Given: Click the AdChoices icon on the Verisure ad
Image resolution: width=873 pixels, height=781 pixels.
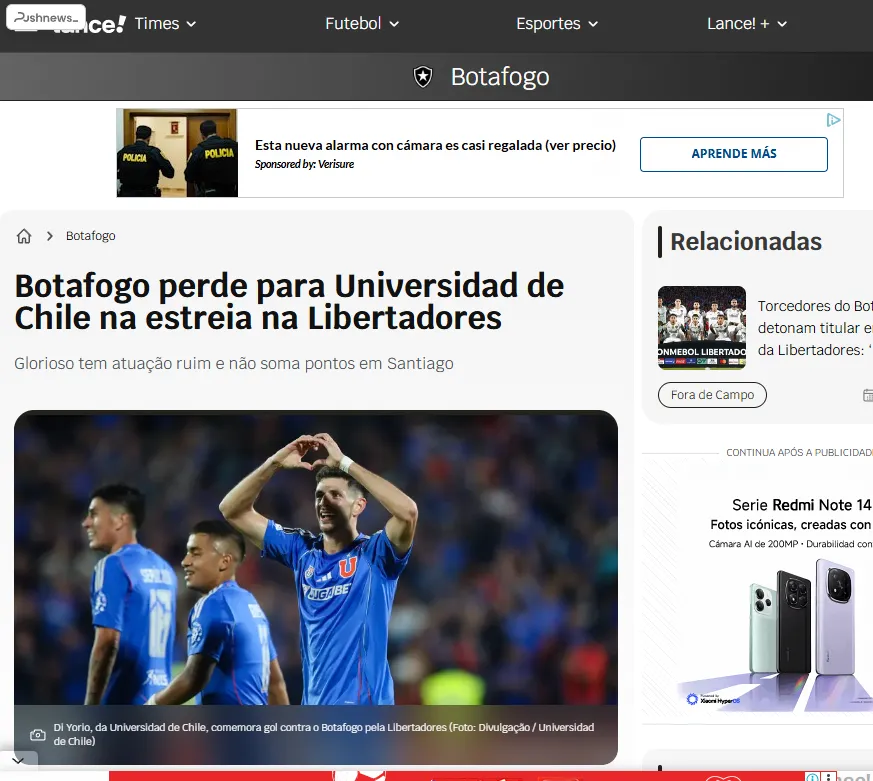Looking at the screenshot, I should pyautogui.click(x=833, y=120).
